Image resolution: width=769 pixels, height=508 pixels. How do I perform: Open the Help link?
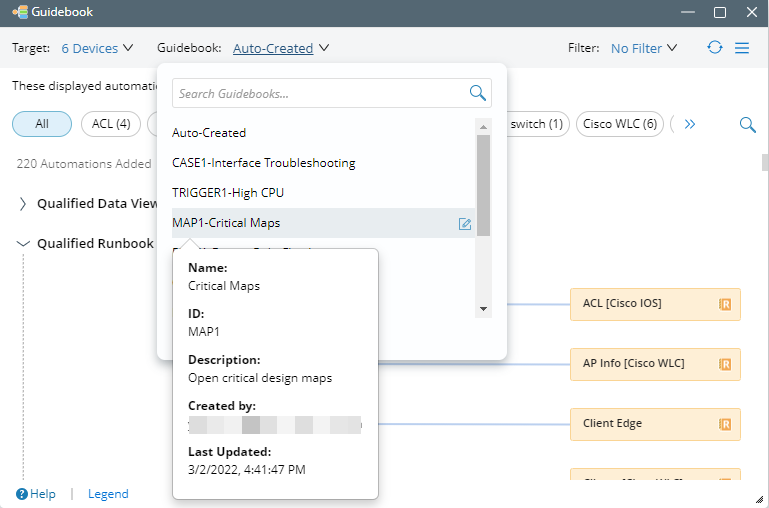coord(36,494)
